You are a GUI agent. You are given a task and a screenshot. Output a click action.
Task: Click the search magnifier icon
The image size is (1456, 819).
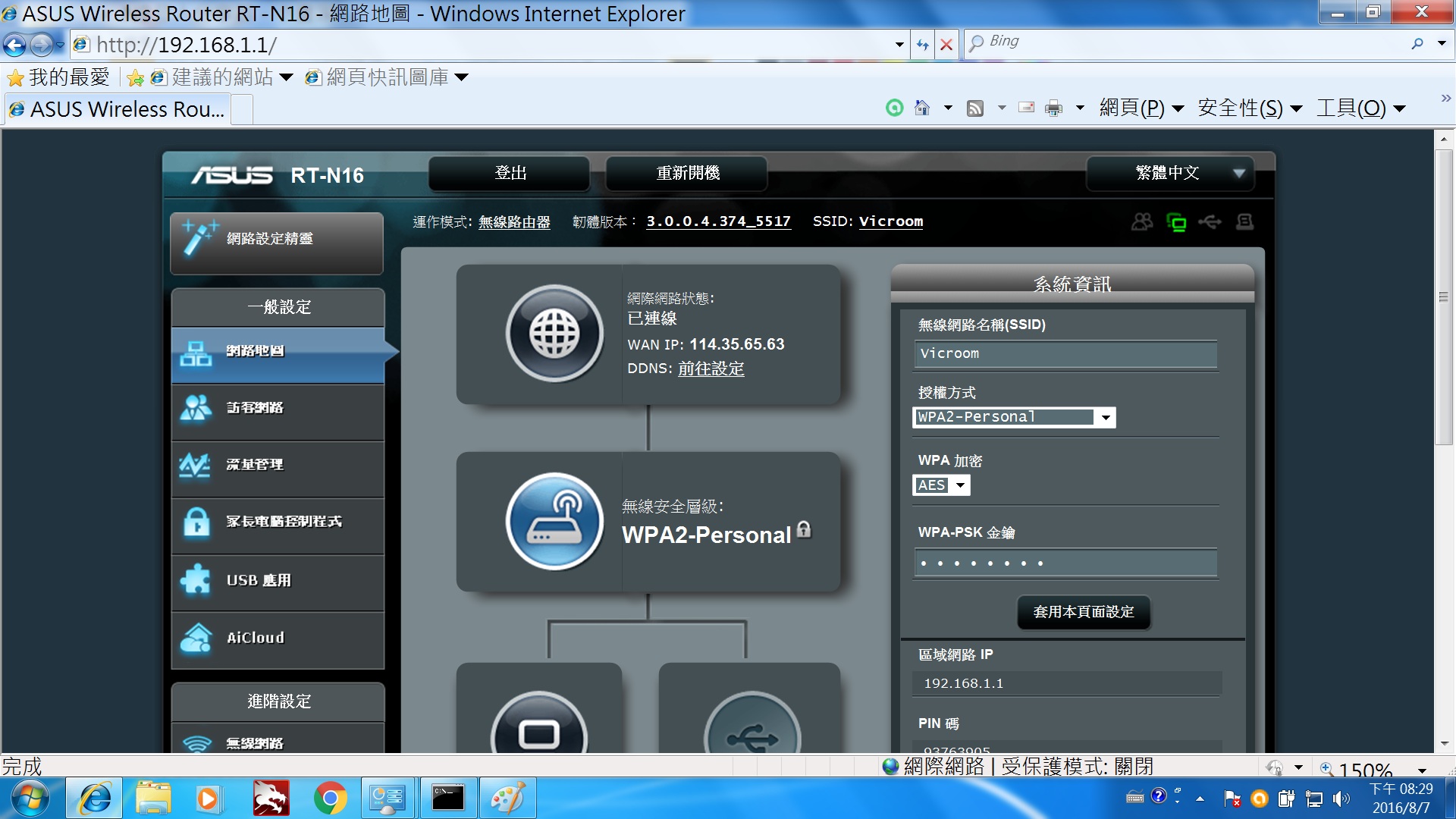tap(1417, 44)
